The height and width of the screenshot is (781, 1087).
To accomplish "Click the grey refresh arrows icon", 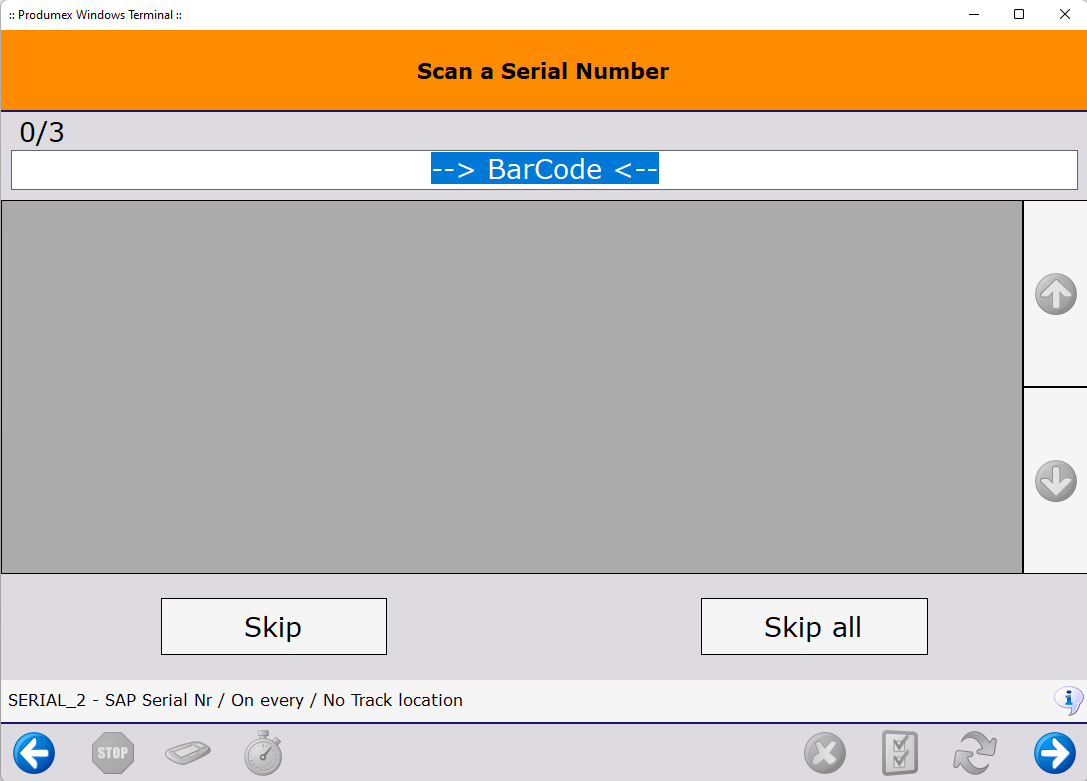I will (975, 753).
